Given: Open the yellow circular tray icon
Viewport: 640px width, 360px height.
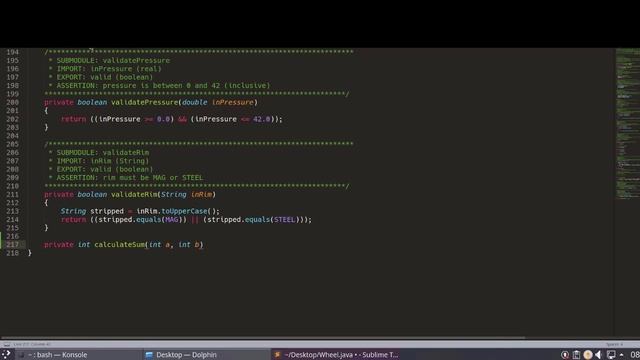Looking at the screenshot, I should [588, 355].
